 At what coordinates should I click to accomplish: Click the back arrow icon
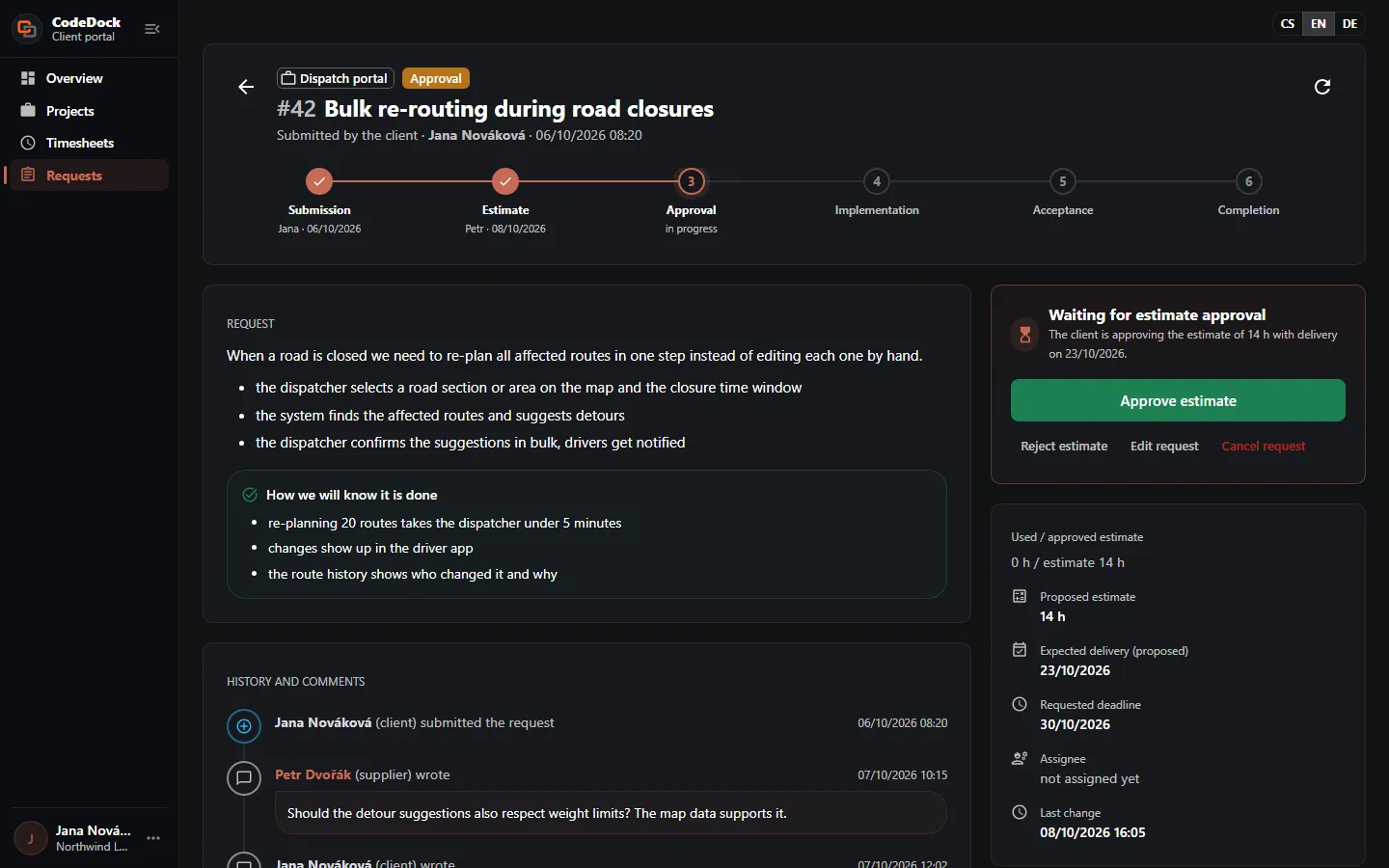246,87
